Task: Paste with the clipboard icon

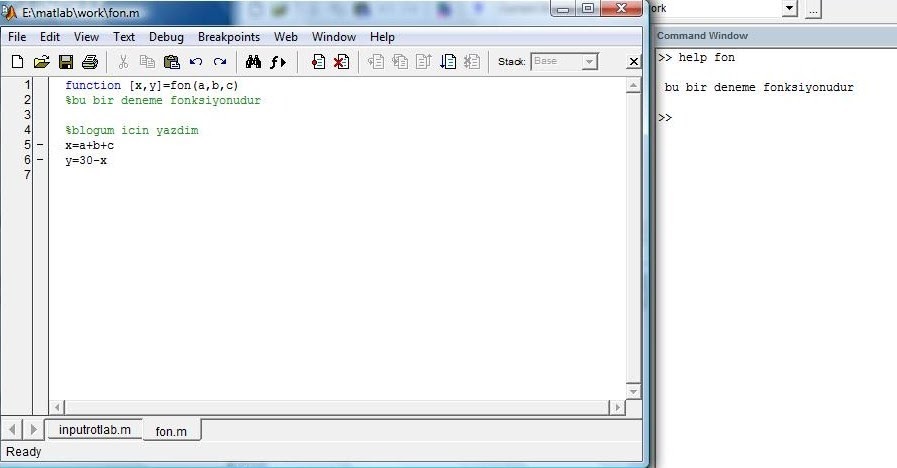Action: (x=172, y=62)
